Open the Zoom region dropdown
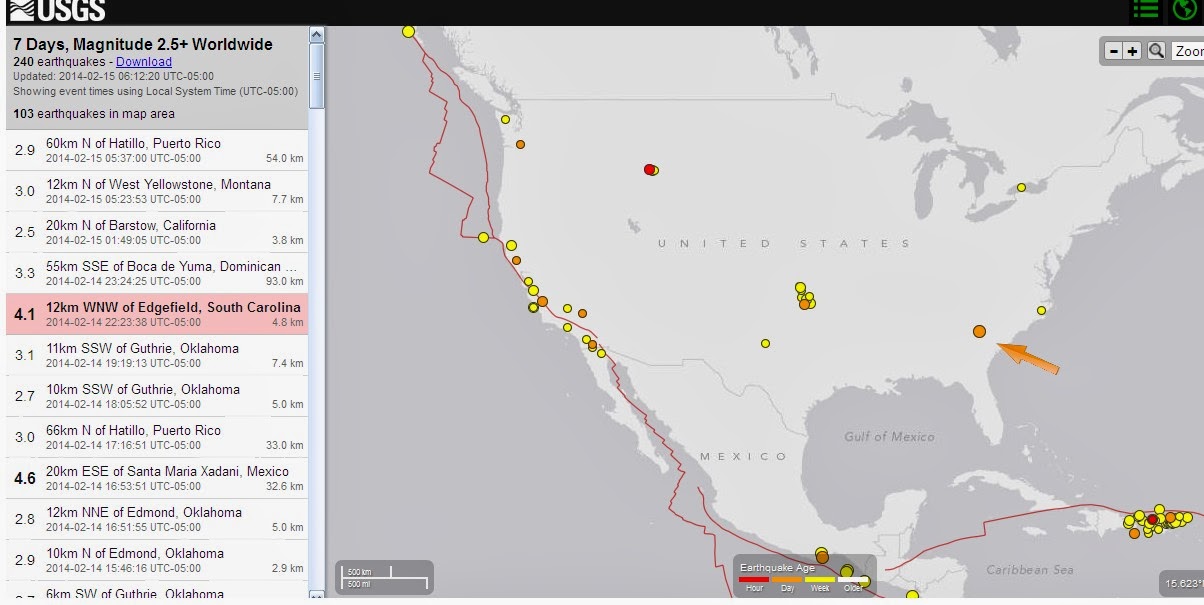The image size is (1204, 605). (1188, 51)
